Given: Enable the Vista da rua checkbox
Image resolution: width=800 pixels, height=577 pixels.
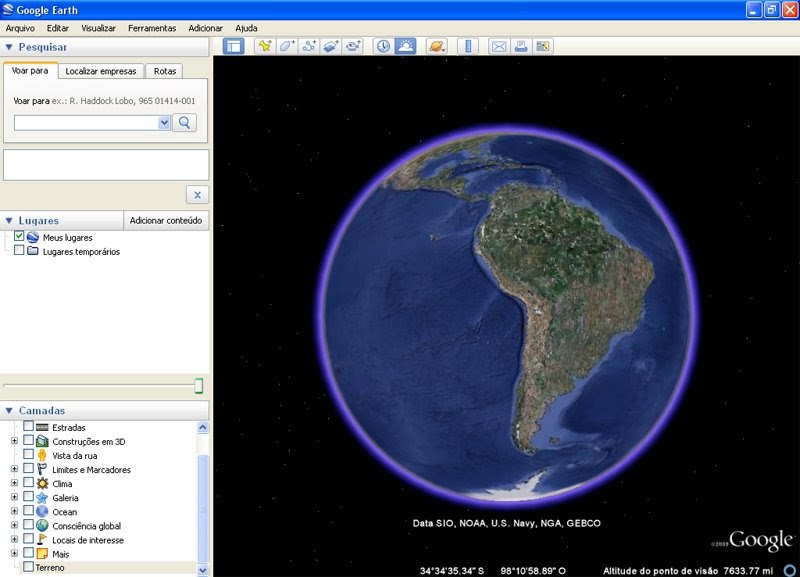Looking at the screenshot, I should pyautogui.click(x=29, y=454).
